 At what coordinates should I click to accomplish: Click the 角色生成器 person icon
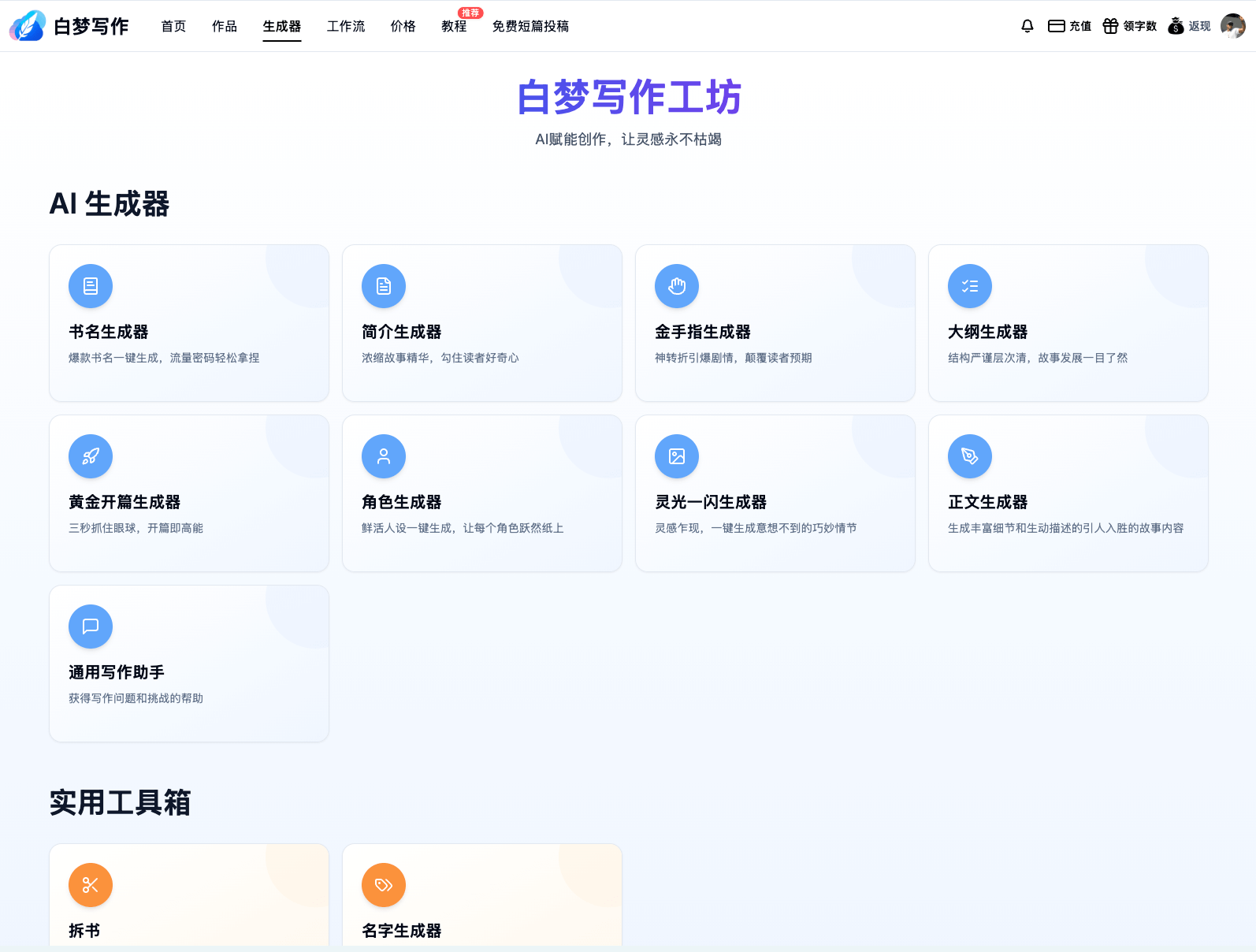coord(384,456)
